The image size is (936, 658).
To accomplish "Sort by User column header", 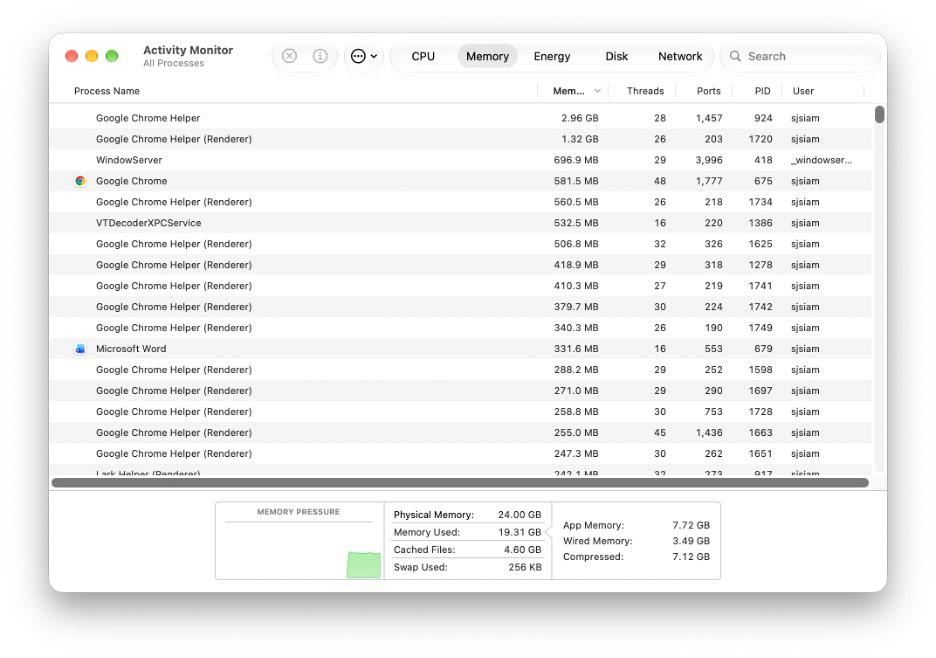I will [803, 91].
